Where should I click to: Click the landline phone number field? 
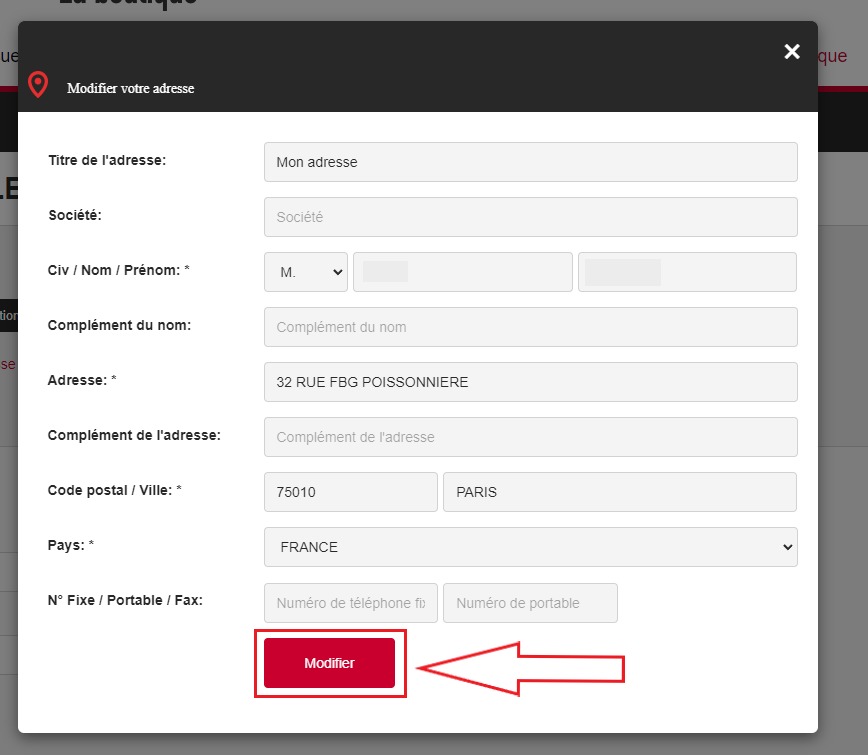pyautogui.click(x=350, y=603)
